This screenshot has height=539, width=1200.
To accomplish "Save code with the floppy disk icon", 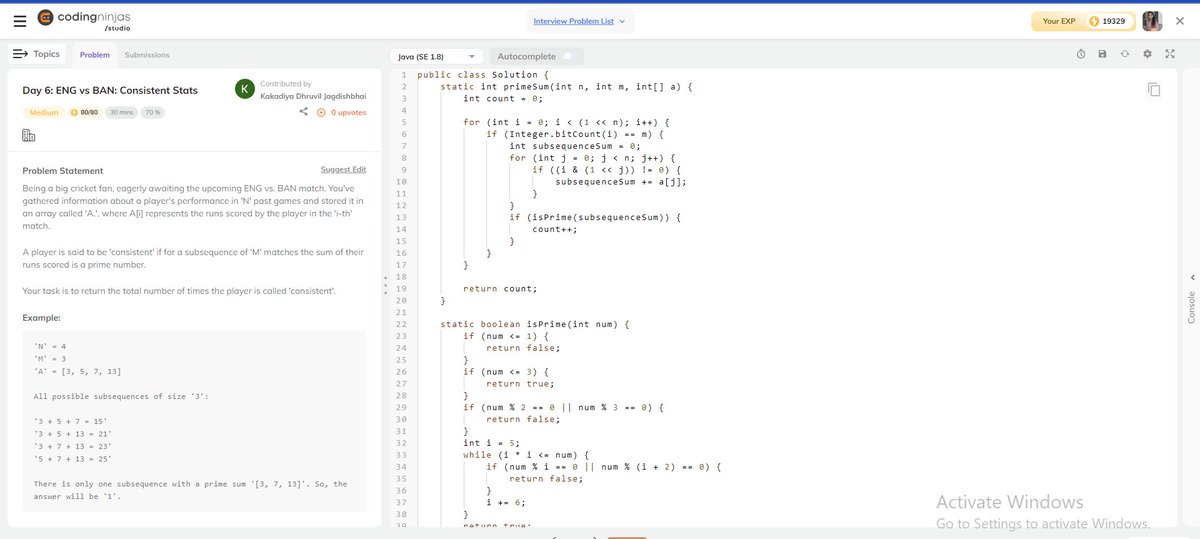I will tap(1102, 54).
